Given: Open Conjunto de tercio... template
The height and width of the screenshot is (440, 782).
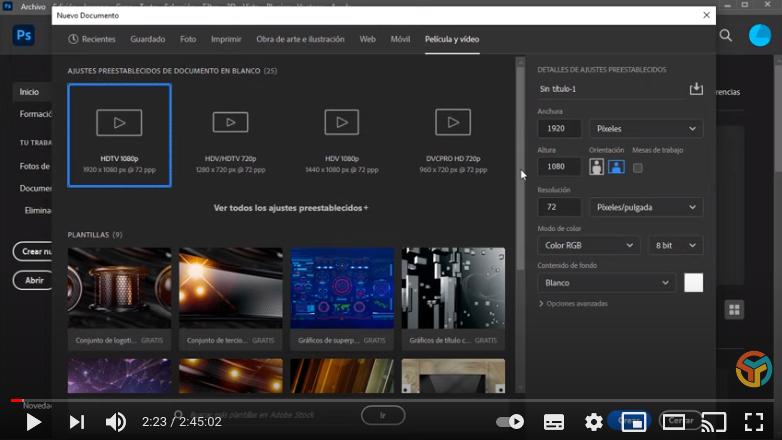Looking at the screenshot, I should pyautogui.click(x=230, y=298).
